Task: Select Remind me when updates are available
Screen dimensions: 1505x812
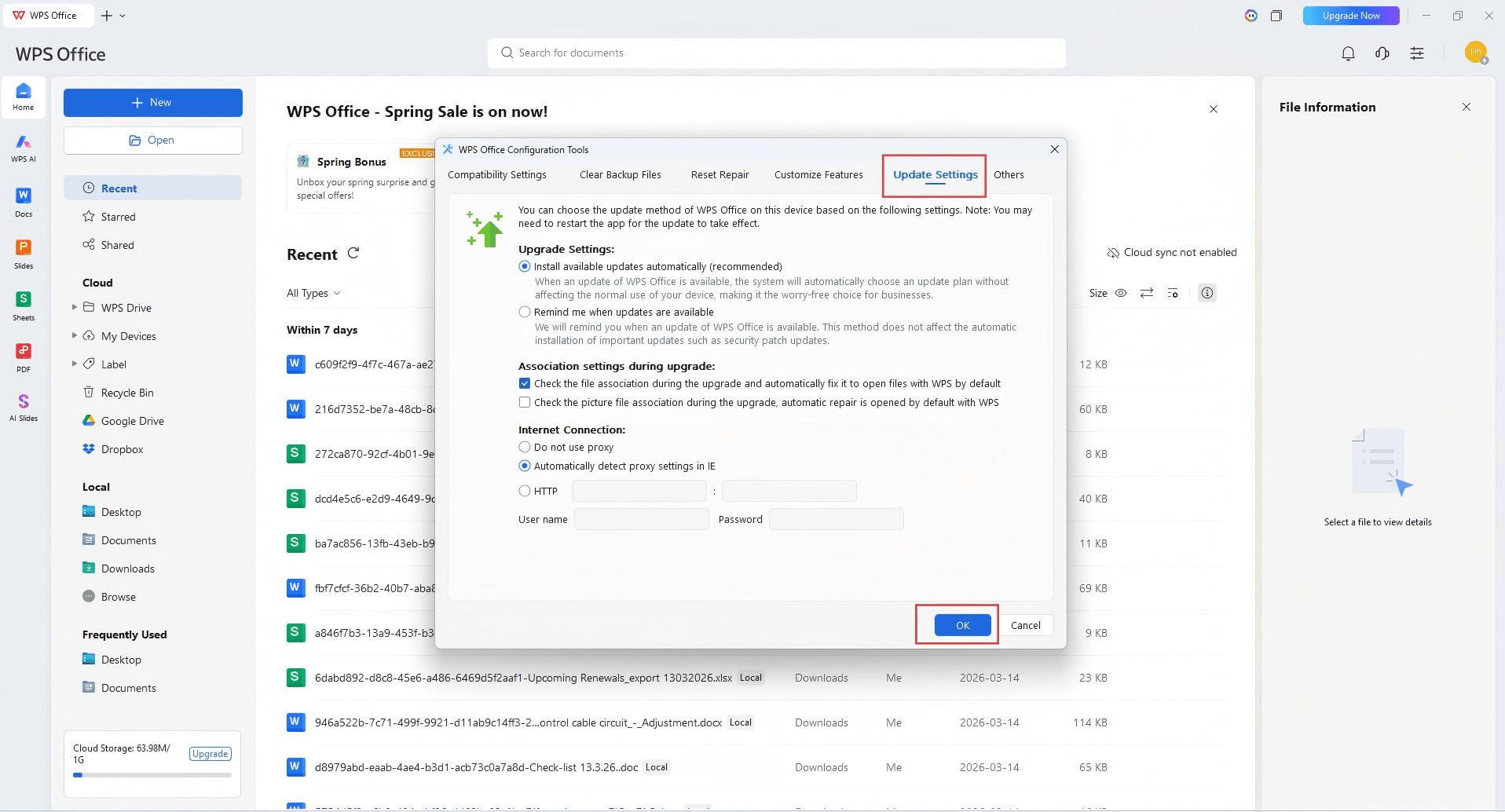Action: [x=525, y=312]
